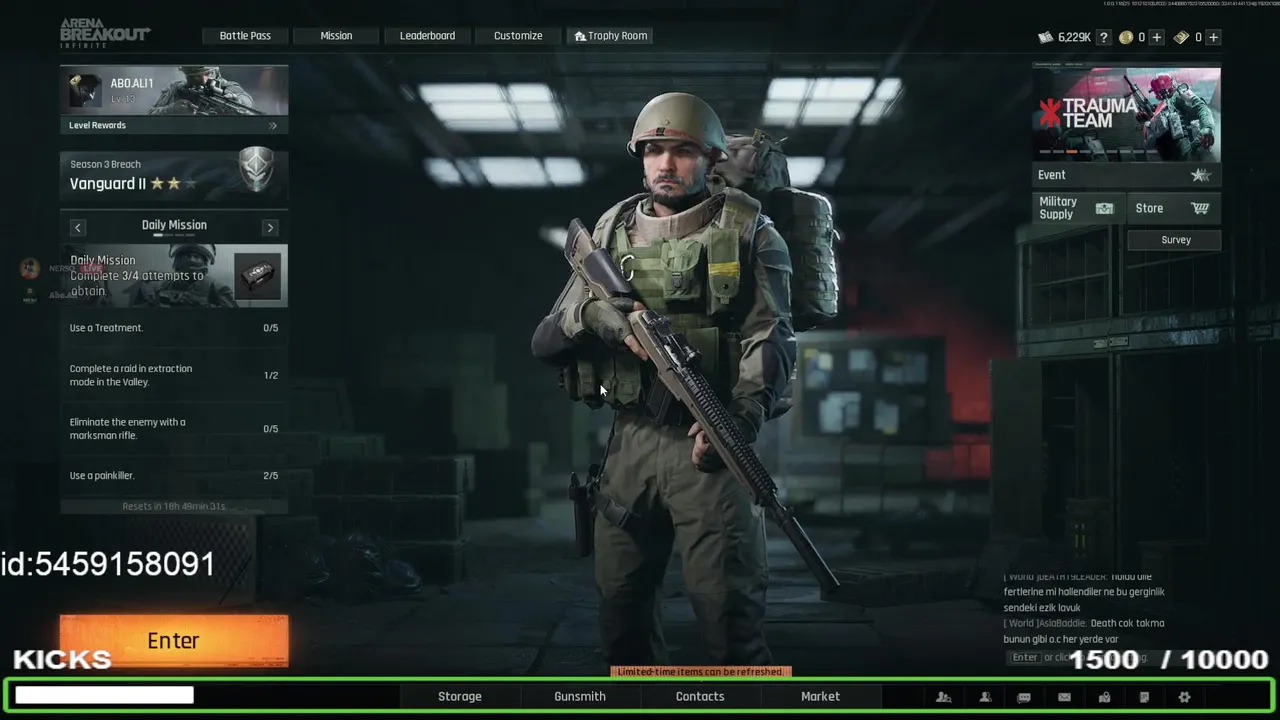Open the Market menu
The width and height of the screenshot is (1280, 720).
click(820, 697)
